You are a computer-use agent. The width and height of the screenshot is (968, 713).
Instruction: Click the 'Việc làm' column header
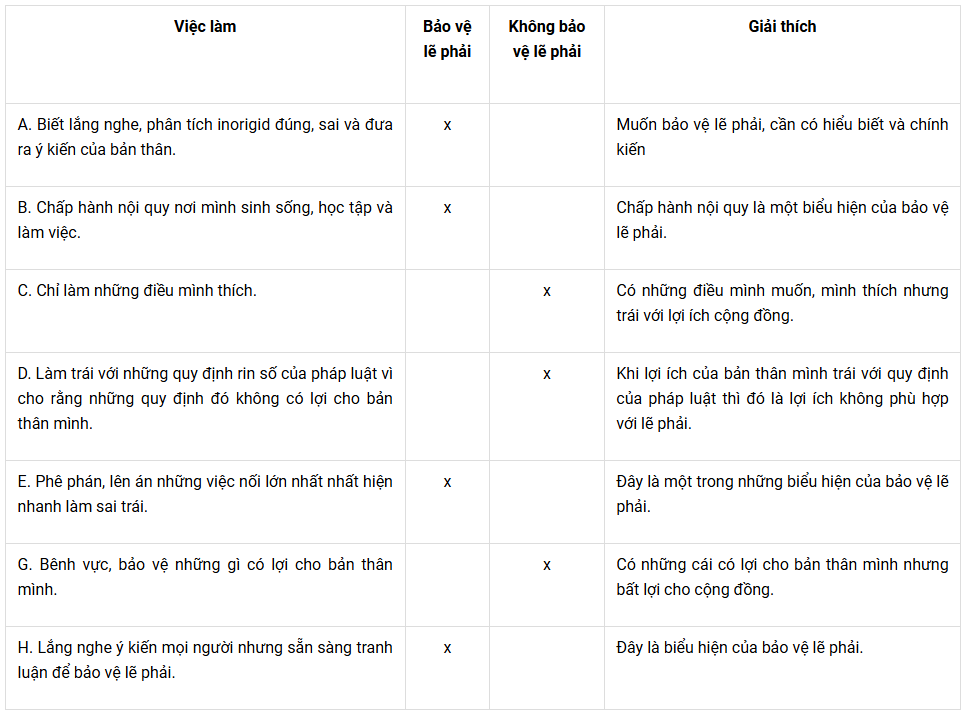pos(205,27)
